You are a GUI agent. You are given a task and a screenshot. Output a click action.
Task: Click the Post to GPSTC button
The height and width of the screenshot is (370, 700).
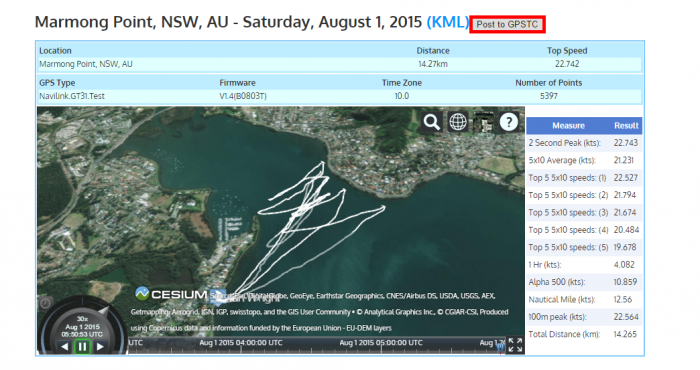[507, 24]
